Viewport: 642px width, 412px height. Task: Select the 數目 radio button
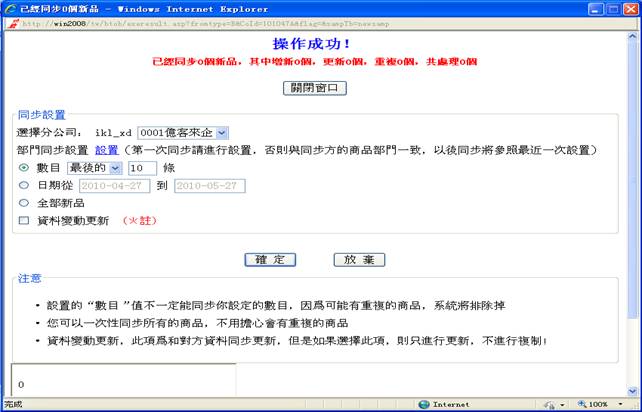[x=24, y=168]
